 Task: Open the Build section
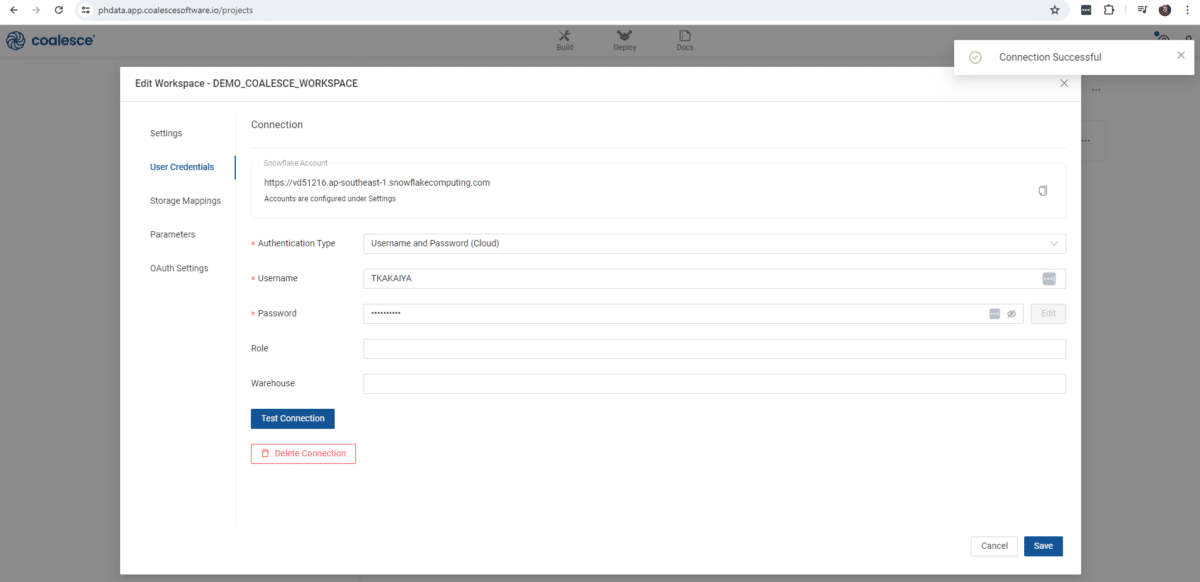565,40
